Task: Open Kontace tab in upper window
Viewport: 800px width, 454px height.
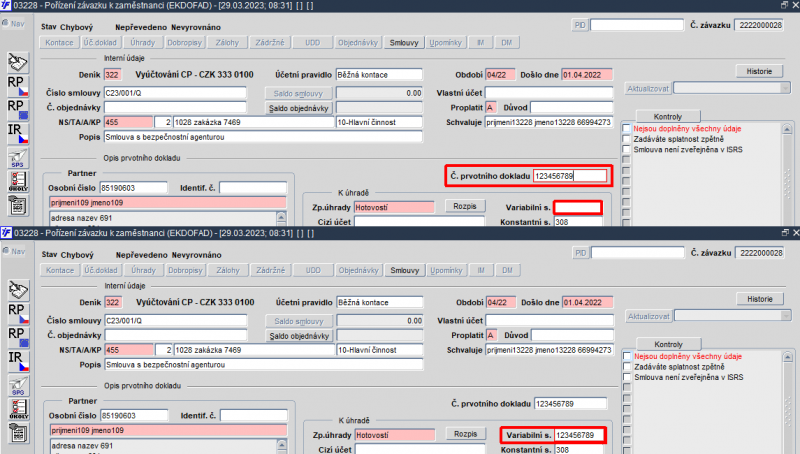Action: pos(59,42)
